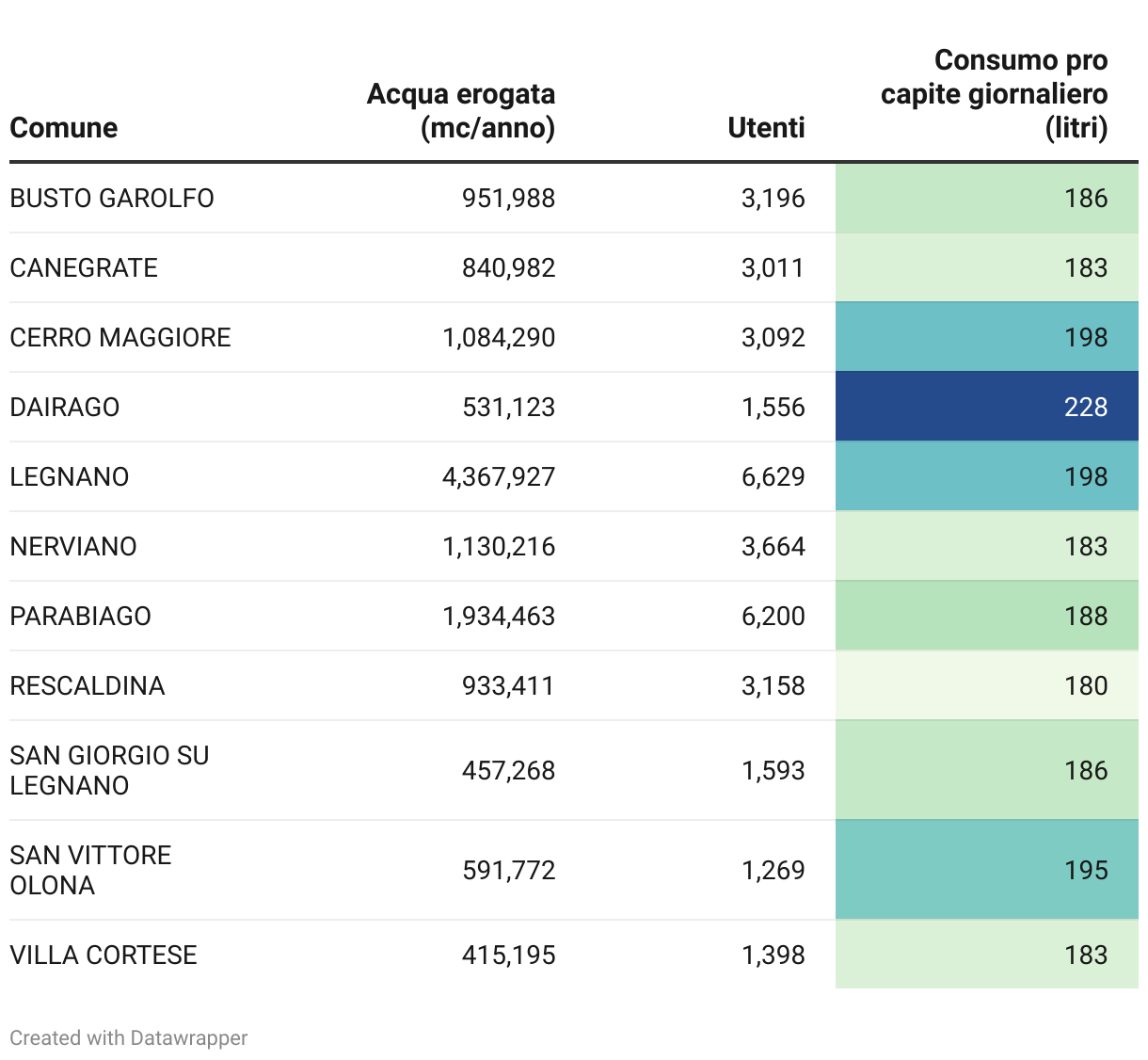Open the Created with Datawrapper link
The width and height of the screenshot is (1148, 1060).
coord(129,1037)
